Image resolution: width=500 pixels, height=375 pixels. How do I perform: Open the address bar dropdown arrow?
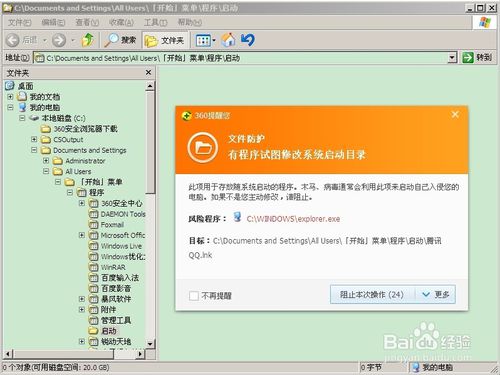click(x=452, y=58)
